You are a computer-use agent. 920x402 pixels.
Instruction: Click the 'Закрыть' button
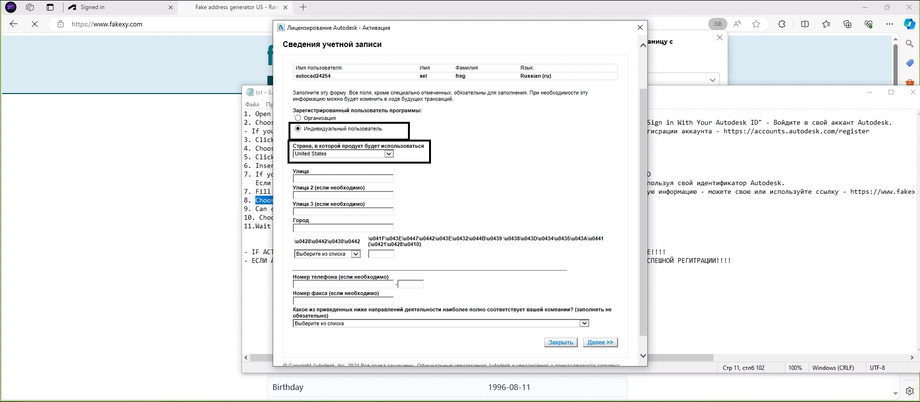click(x=561, y=342)
